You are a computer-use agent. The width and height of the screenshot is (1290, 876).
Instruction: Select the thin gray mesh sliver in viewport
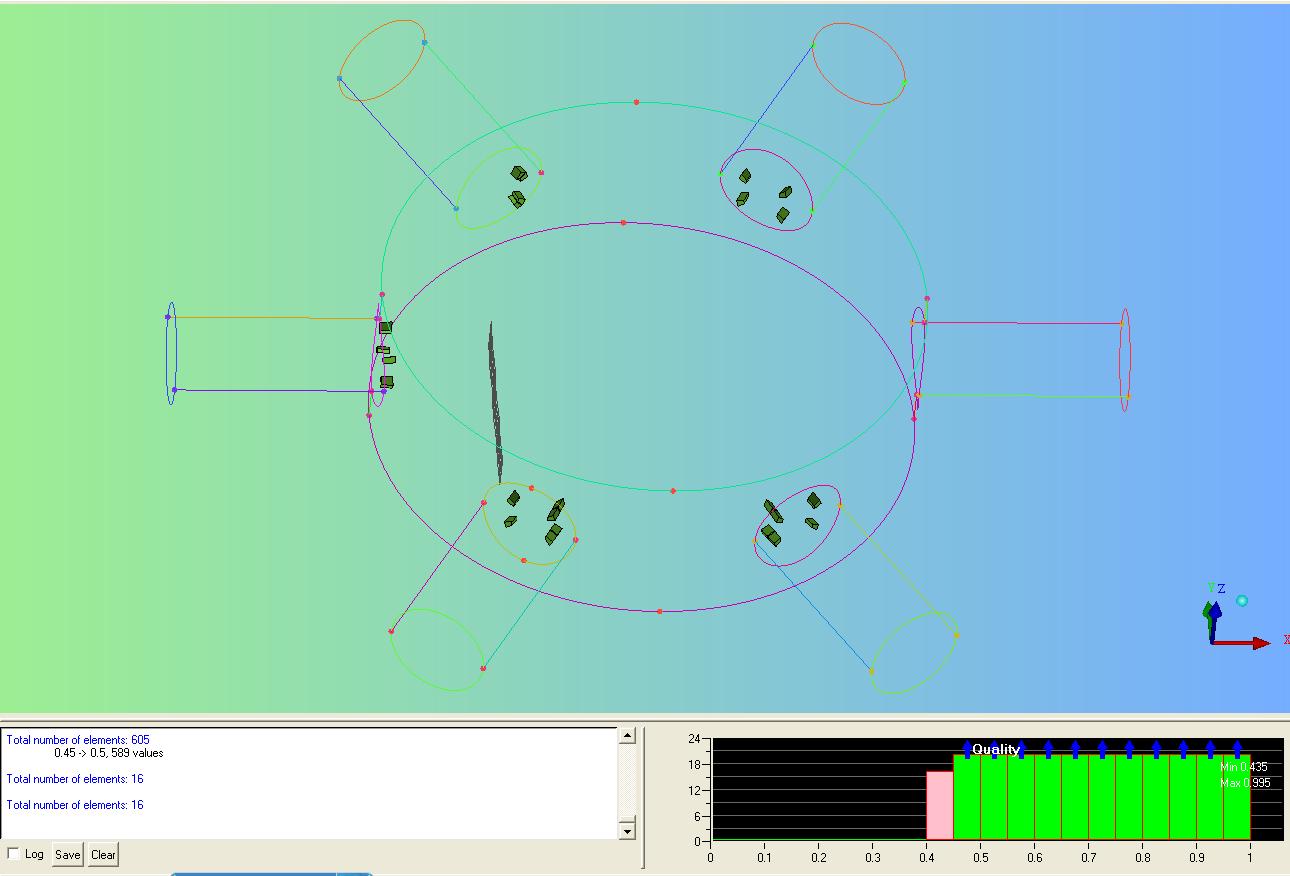tap(495, 400)
